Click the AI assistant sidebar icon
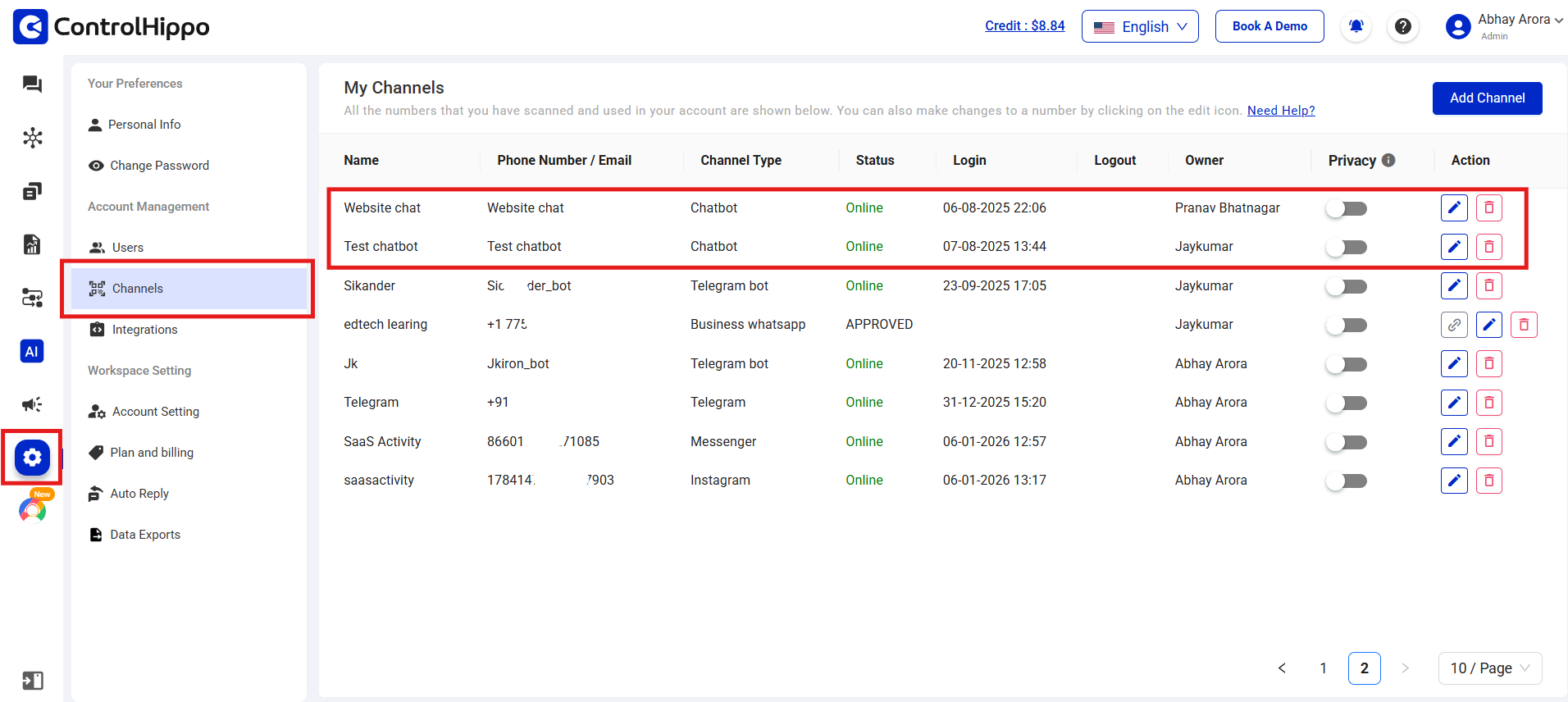This screenshot has height=702, width=1568. [x=32, y=351]
